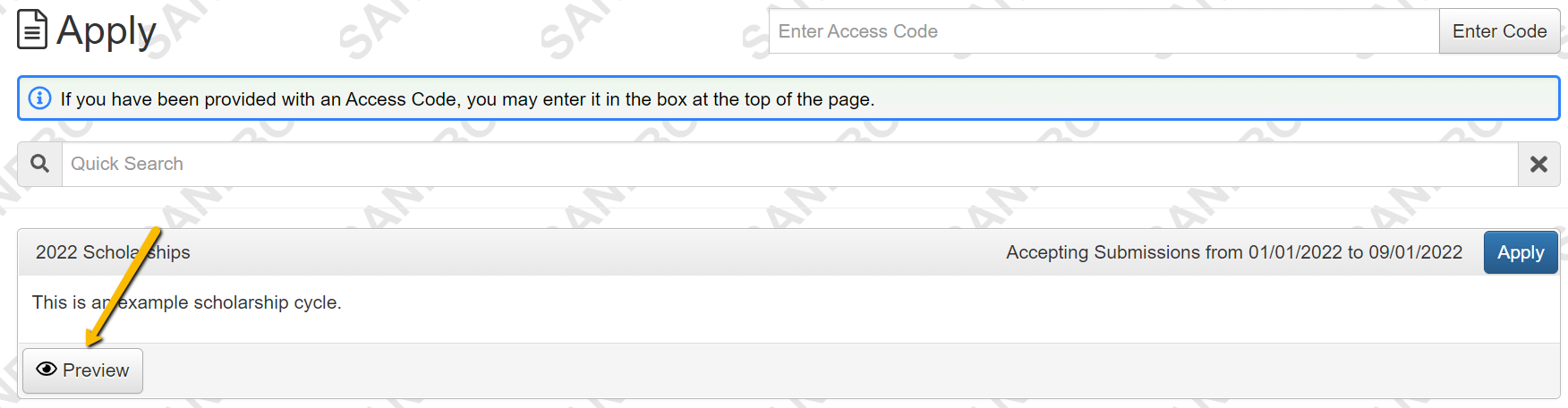
Task: Click the document icon beside Apply heading
Action: point(32,30)
